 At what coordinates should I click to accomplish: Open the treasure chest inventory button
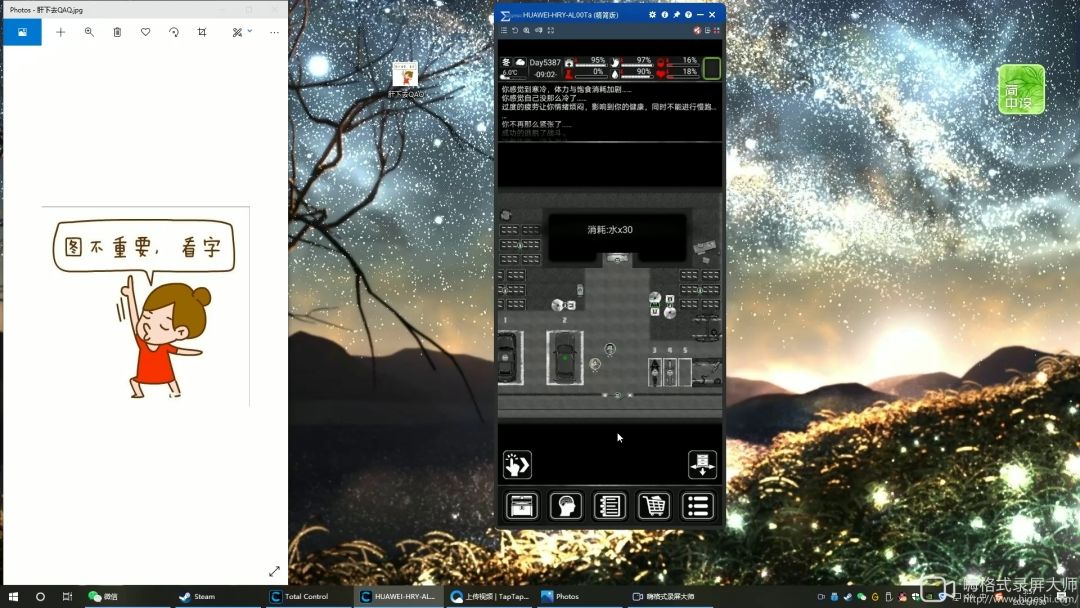click(522, 506)
